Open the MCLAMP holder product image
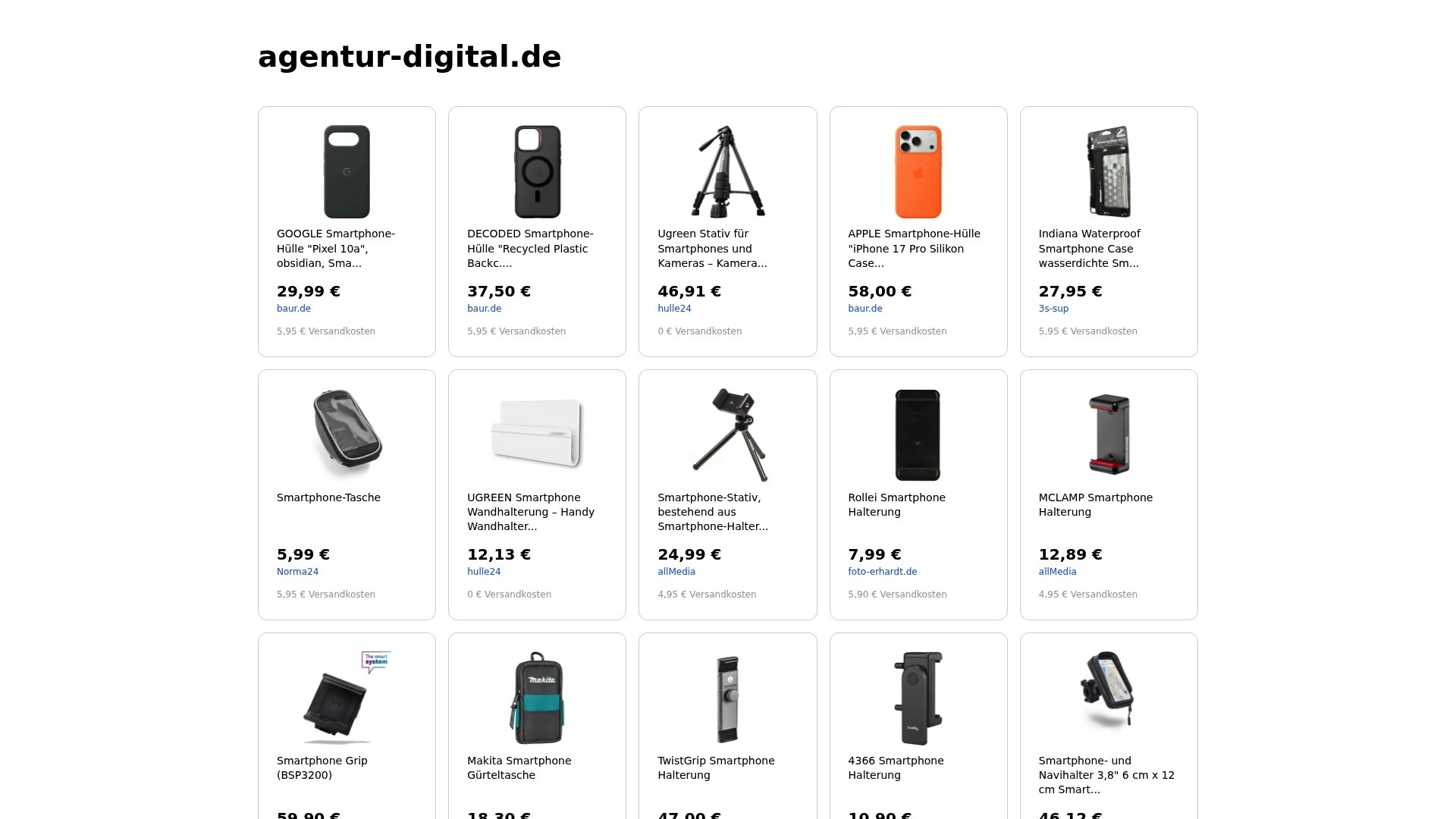 coord(1109,435)
